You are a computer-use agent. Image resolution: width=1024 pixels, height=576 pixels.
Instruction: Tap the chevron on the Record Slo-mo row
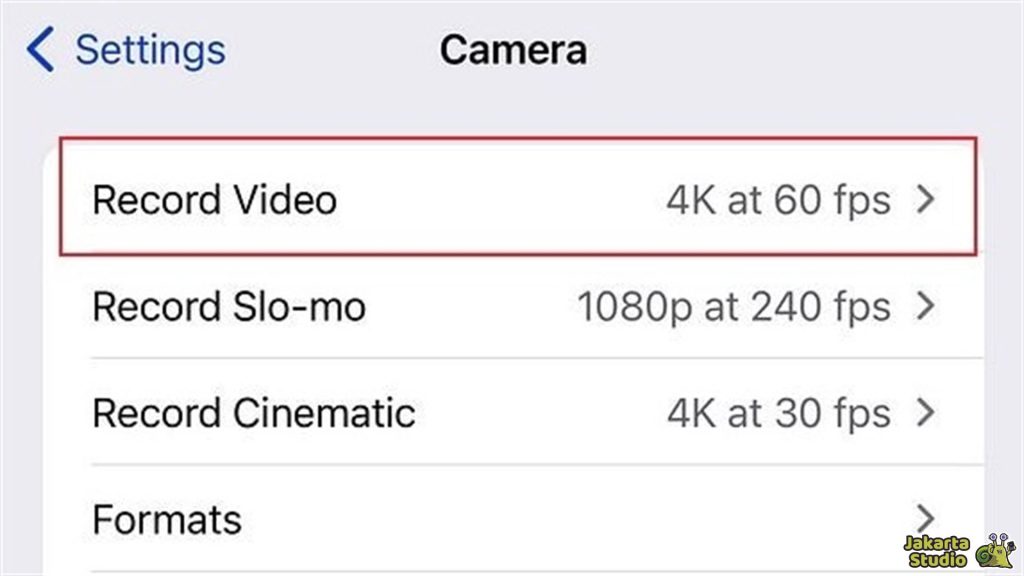(926, 306)
